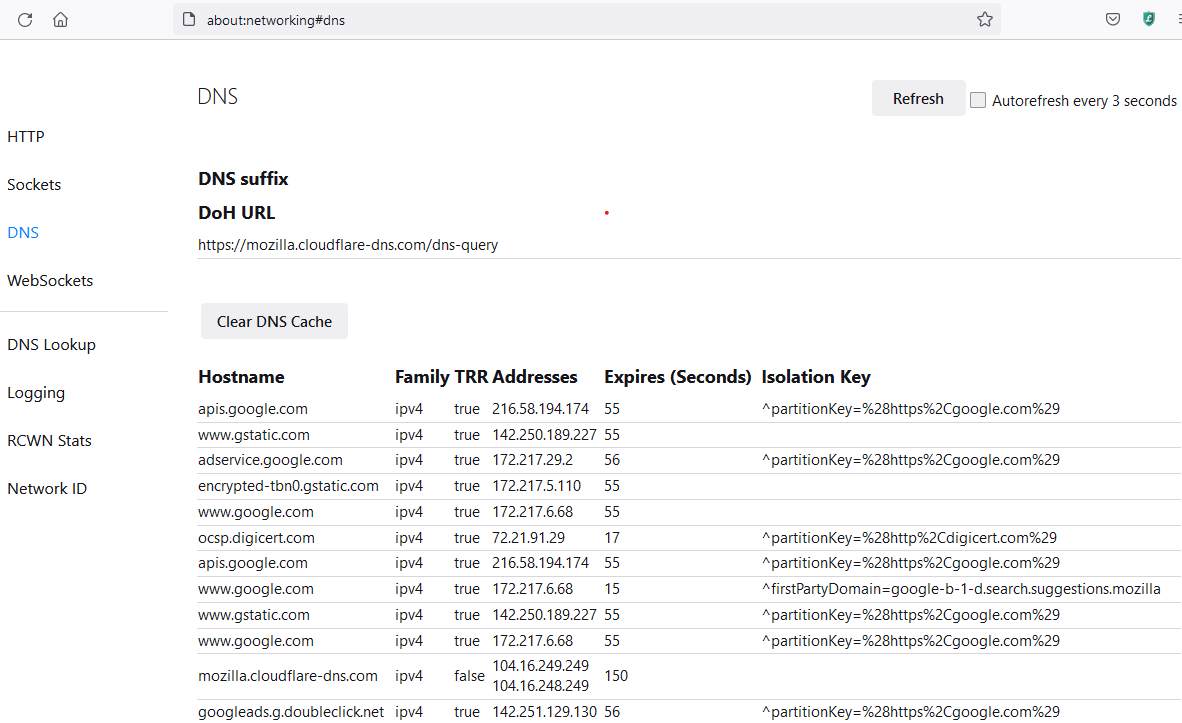Open the Logging section
The width and height of the screenshot is (1182, 723).
[x=35, y=392]
